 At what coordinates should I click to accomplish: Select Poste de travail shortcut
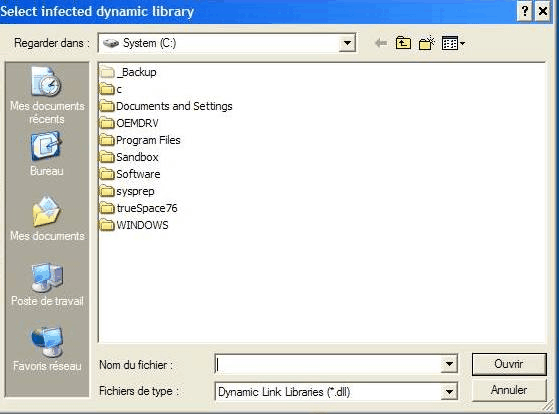(47, 284)
